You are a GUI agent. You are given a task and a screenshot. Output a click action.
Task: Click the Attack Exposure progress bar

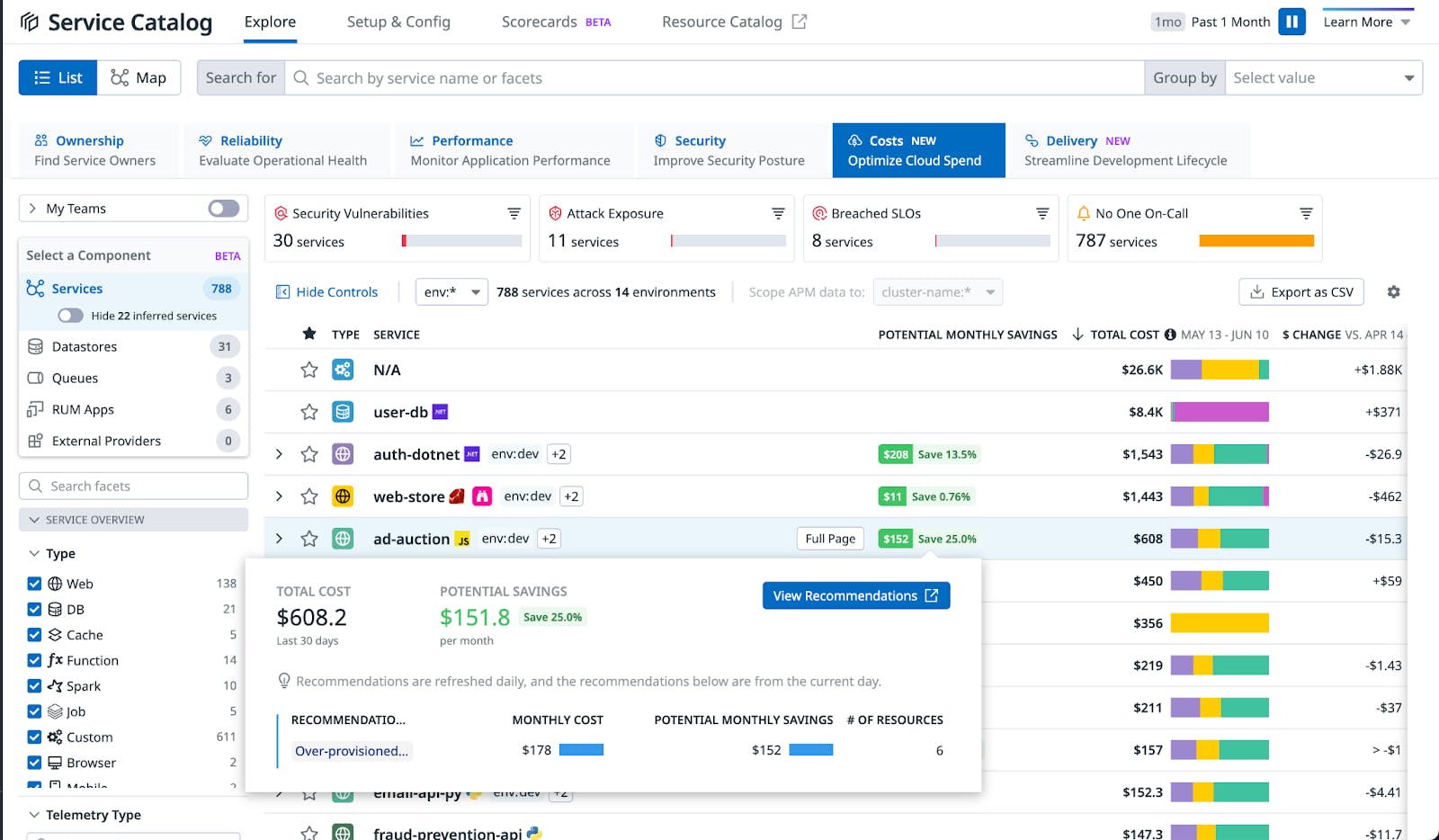[x=728, y=241]
